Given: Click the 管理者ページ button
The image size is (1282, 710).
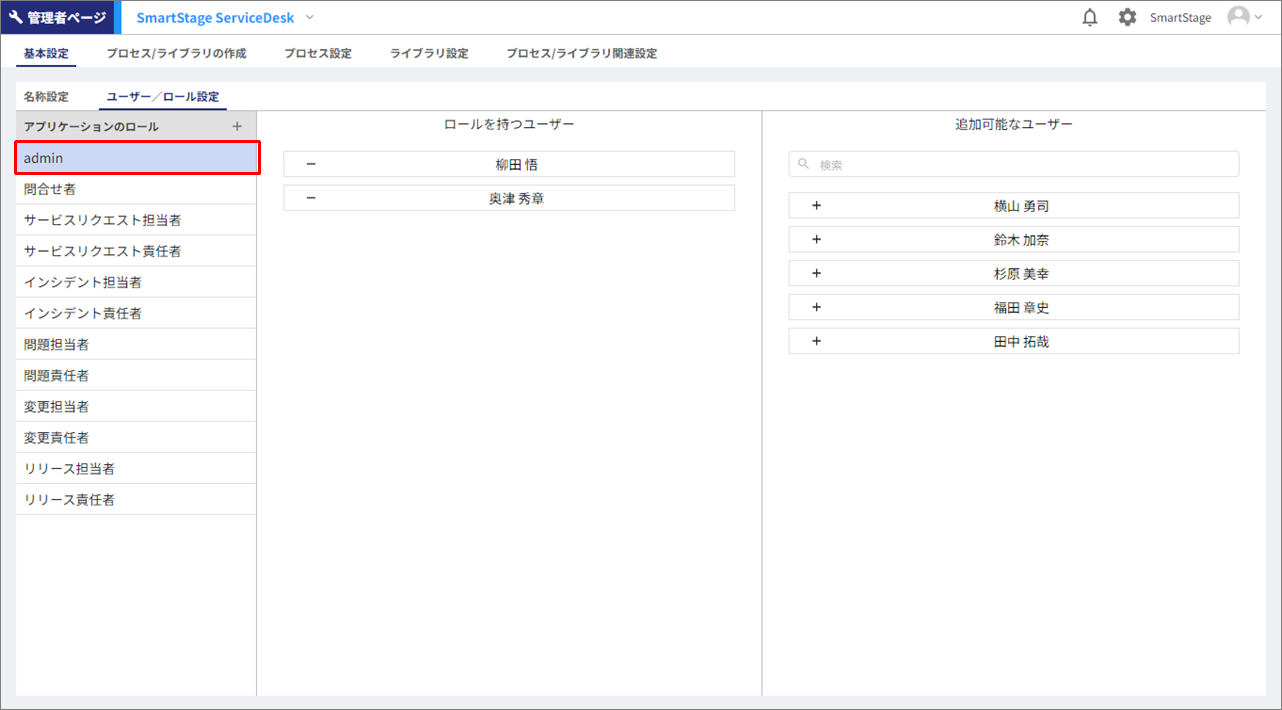Looking at the screenshot, I should point(57,18).
